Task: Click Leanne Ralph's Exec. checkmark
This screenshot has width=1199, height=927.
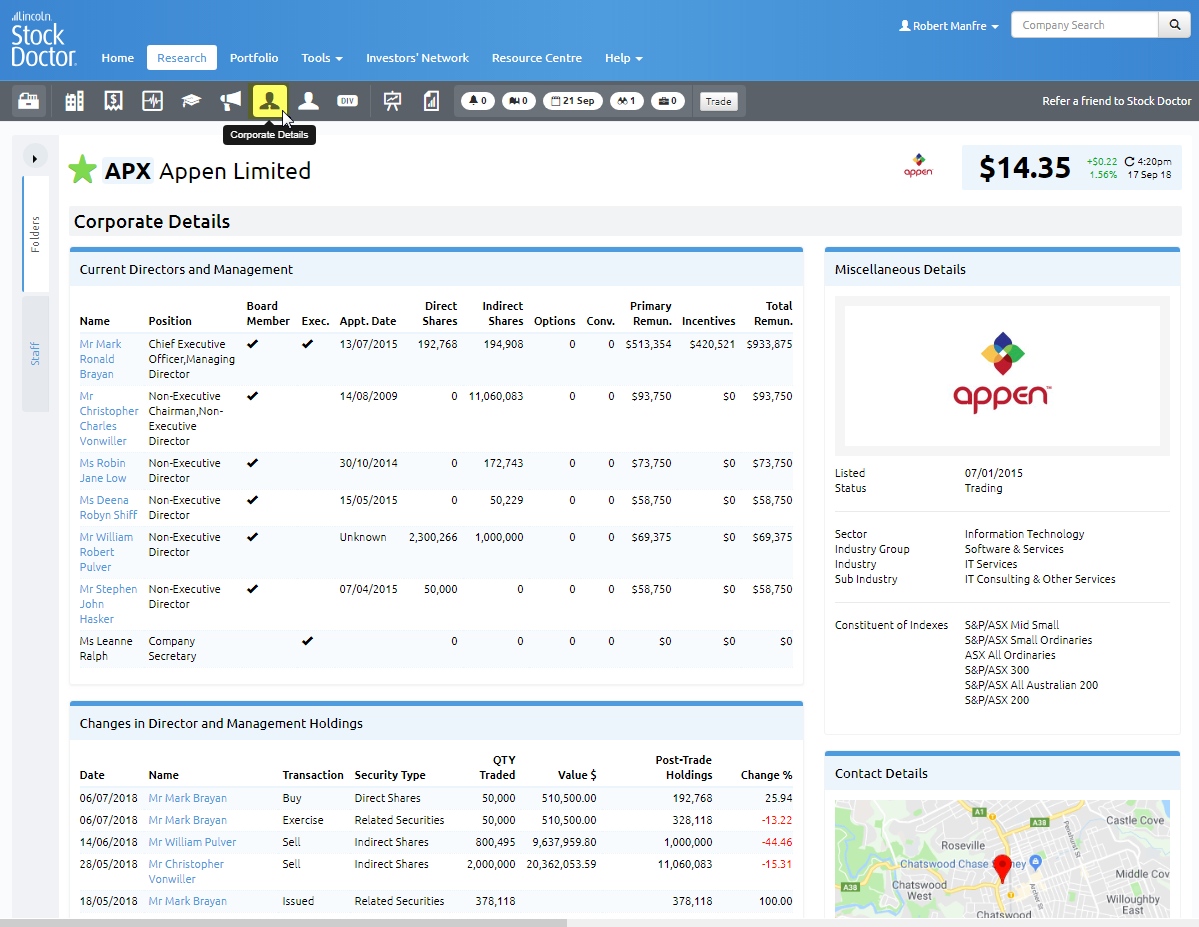Action: point(307,641)
